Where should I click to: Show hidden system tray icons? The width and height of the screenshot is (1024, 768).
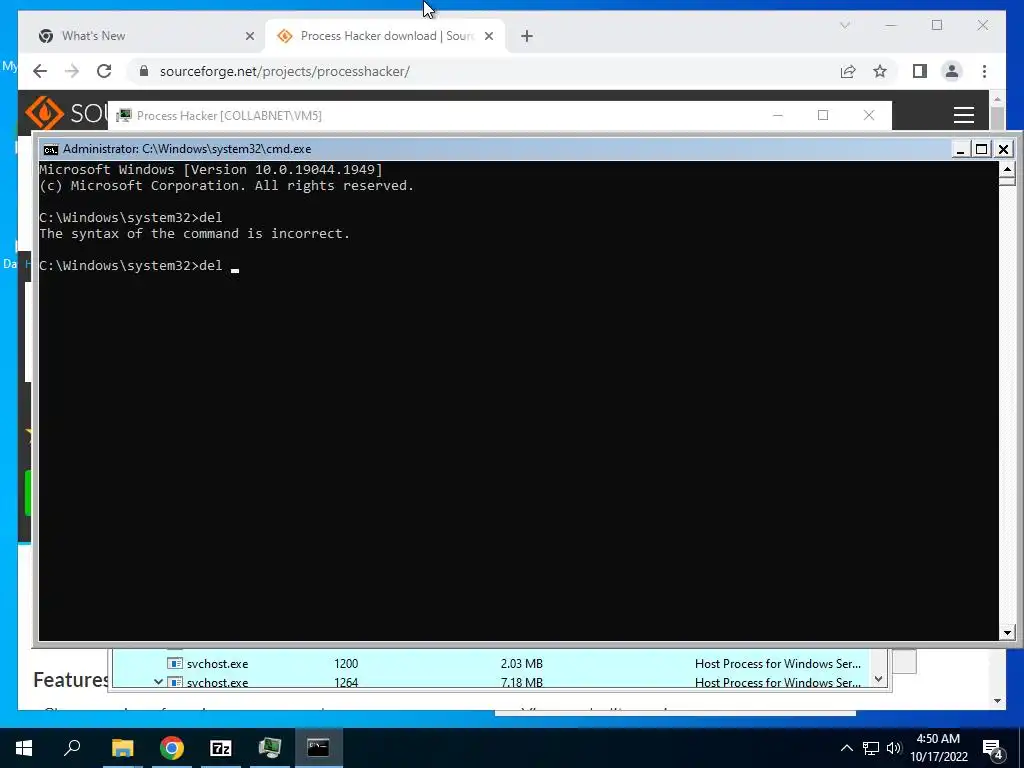(846, 748)
